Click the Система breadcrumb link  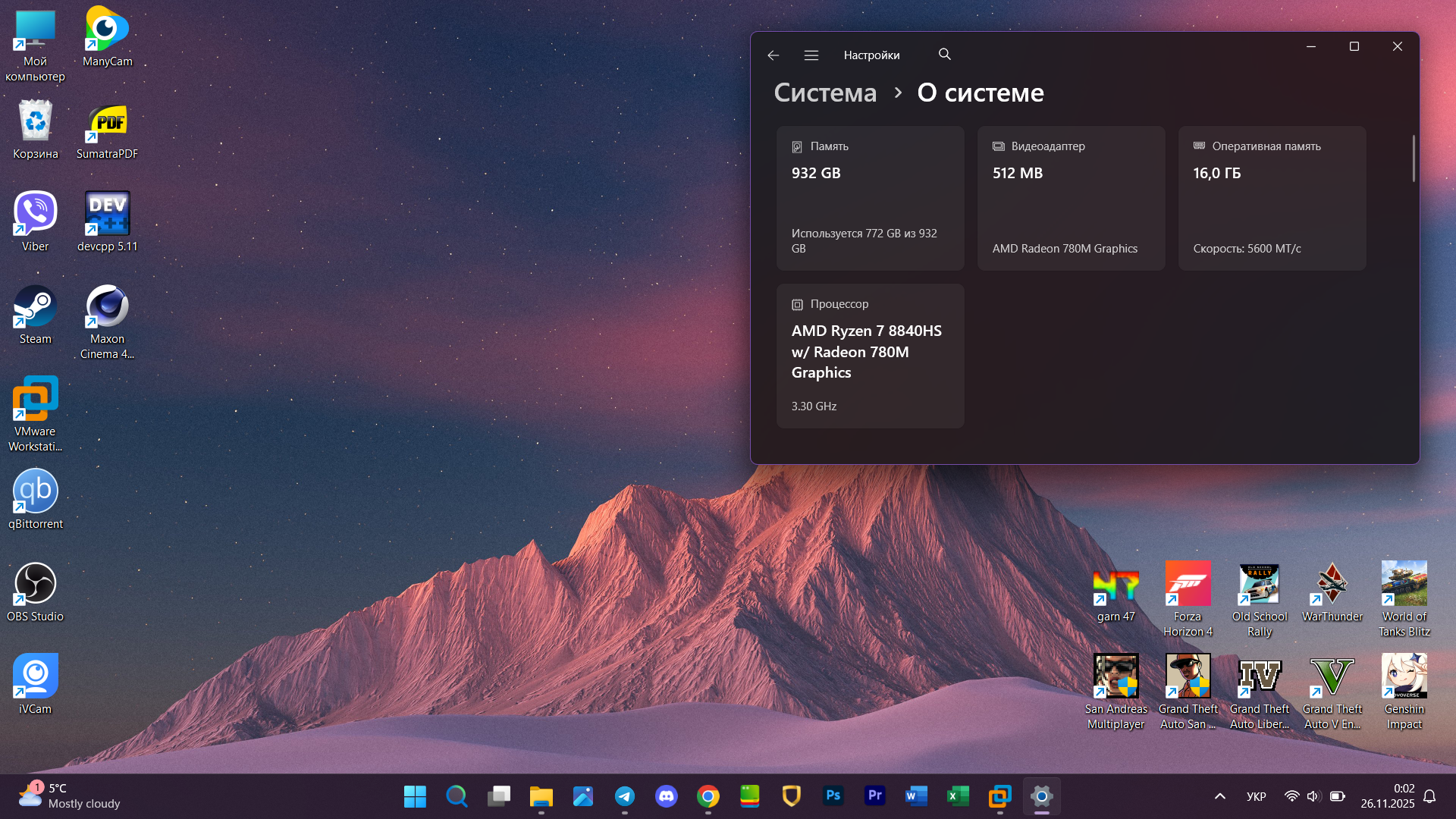[x=825, y=93]
